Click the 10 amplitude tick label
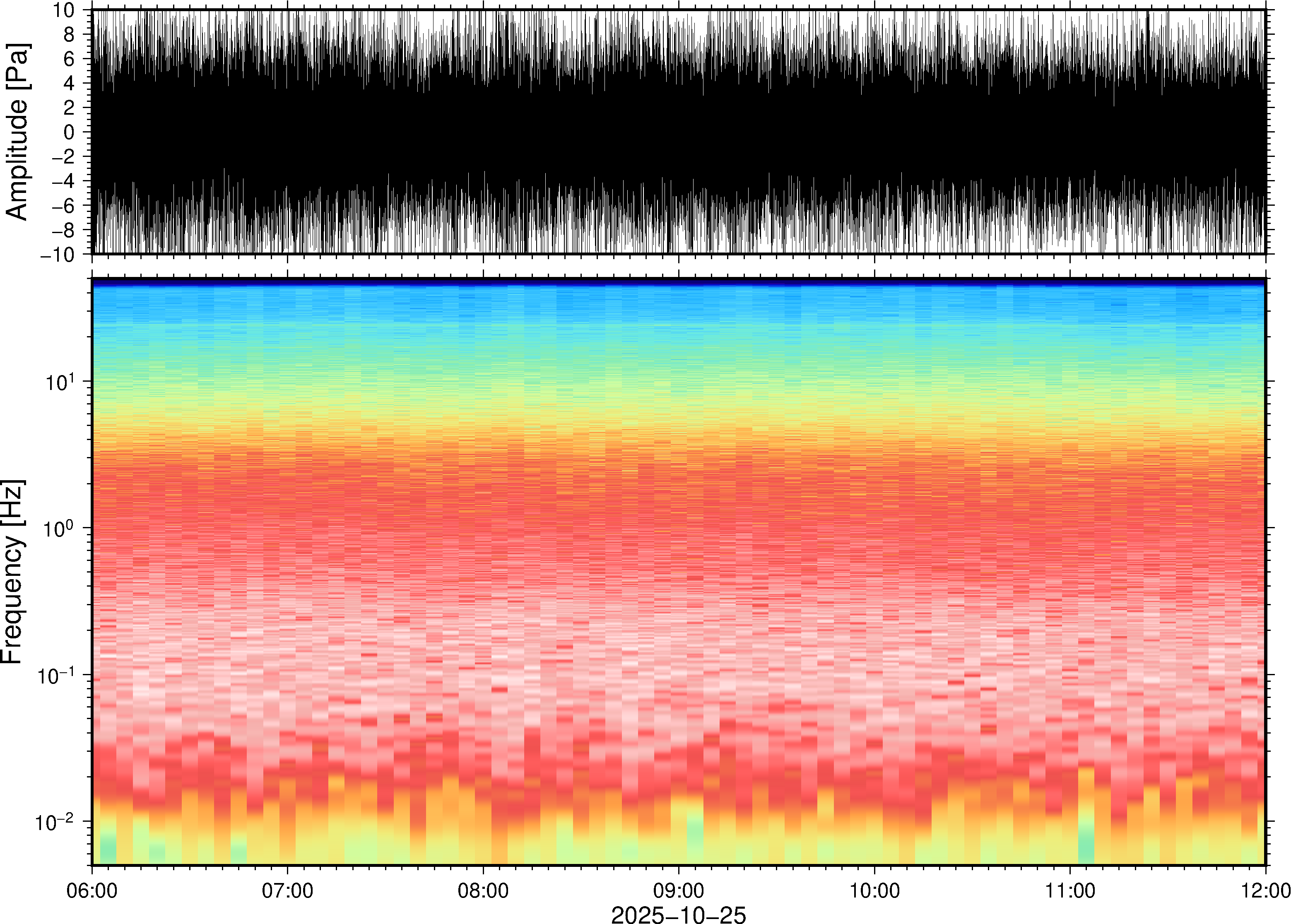Screen dimensions: 1291x924 click(64, 10)
